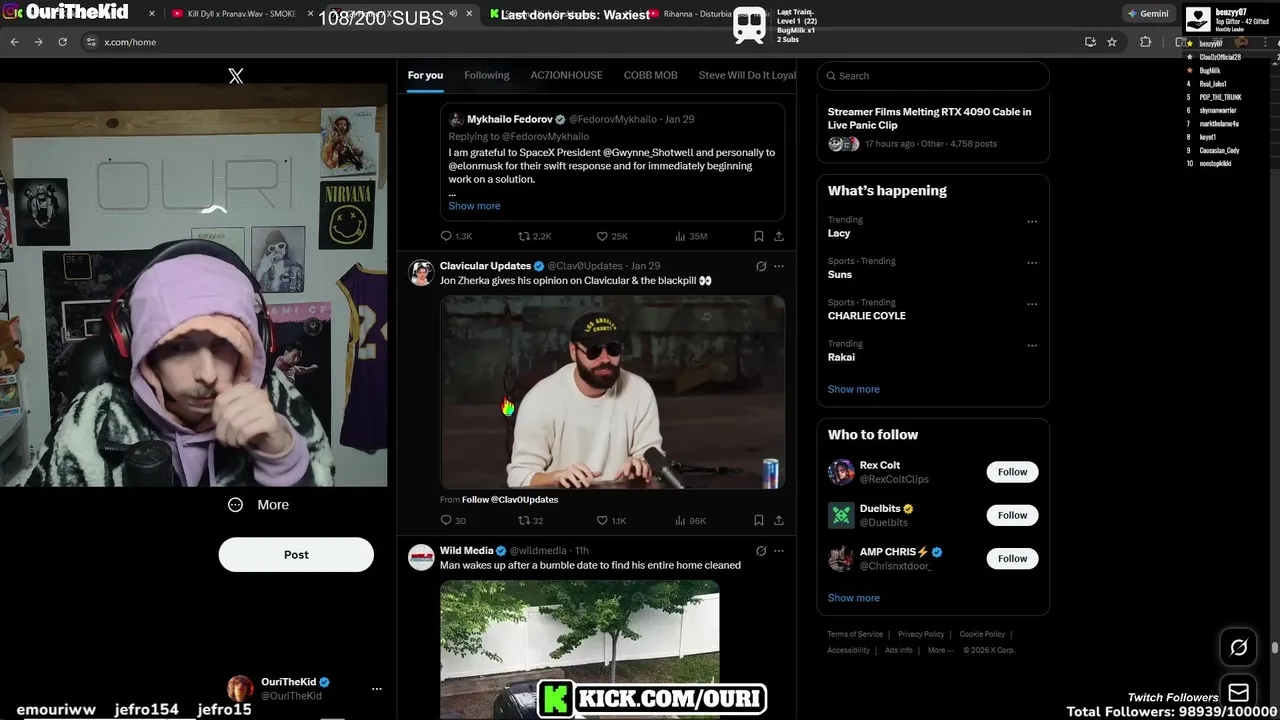
Task: Click the Search input field
Action: click(933, 76)
